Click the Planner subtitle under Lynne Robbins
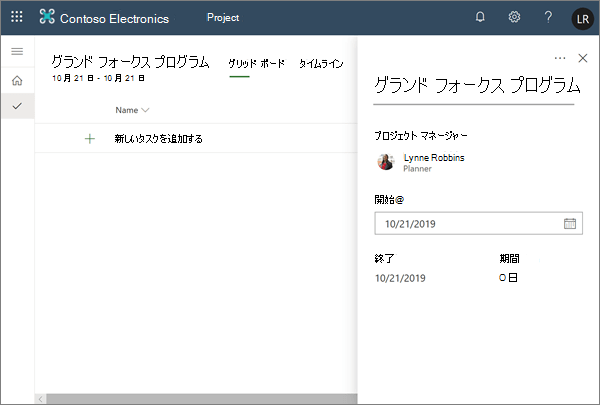Screen dimensions: 600x405 417,169
